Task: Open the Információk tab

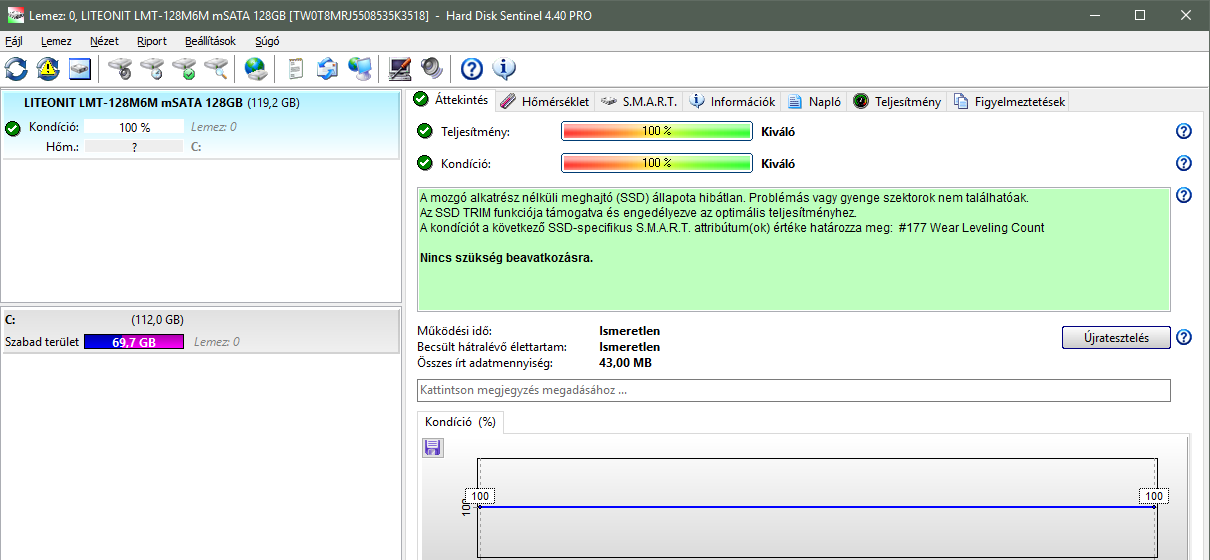Action: point(732,101)
